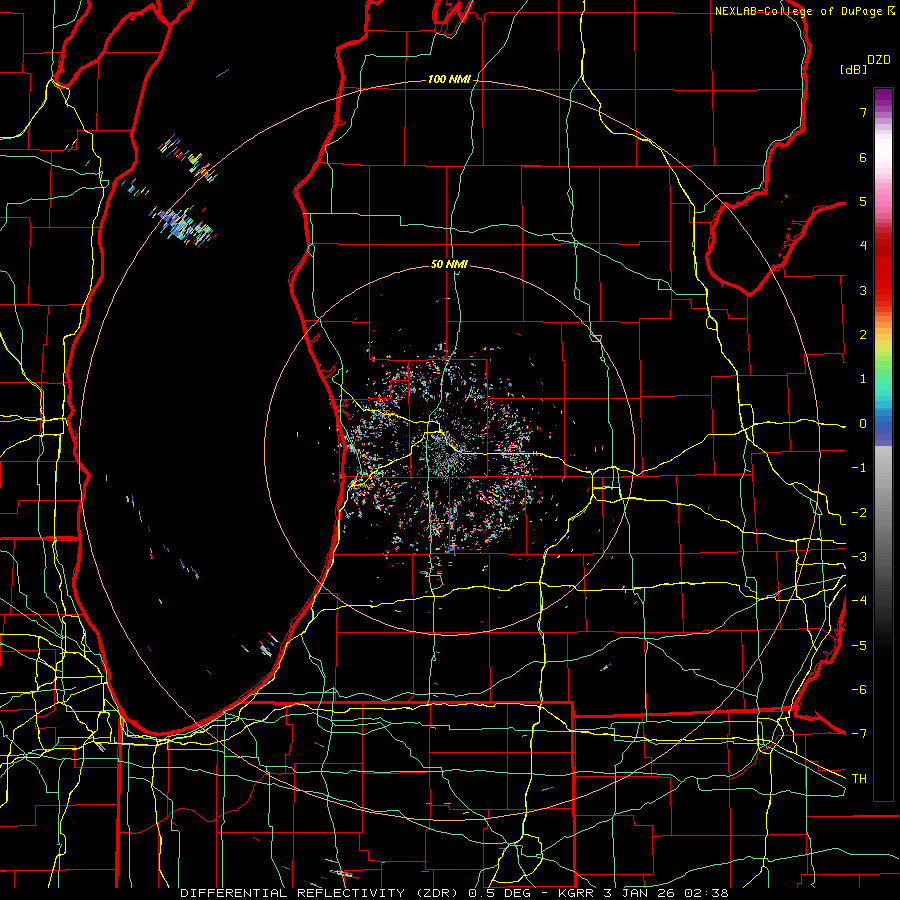Click the -1 value on the color scale
The height and width of the screenshot is (900, 900).
pos(859,468)
